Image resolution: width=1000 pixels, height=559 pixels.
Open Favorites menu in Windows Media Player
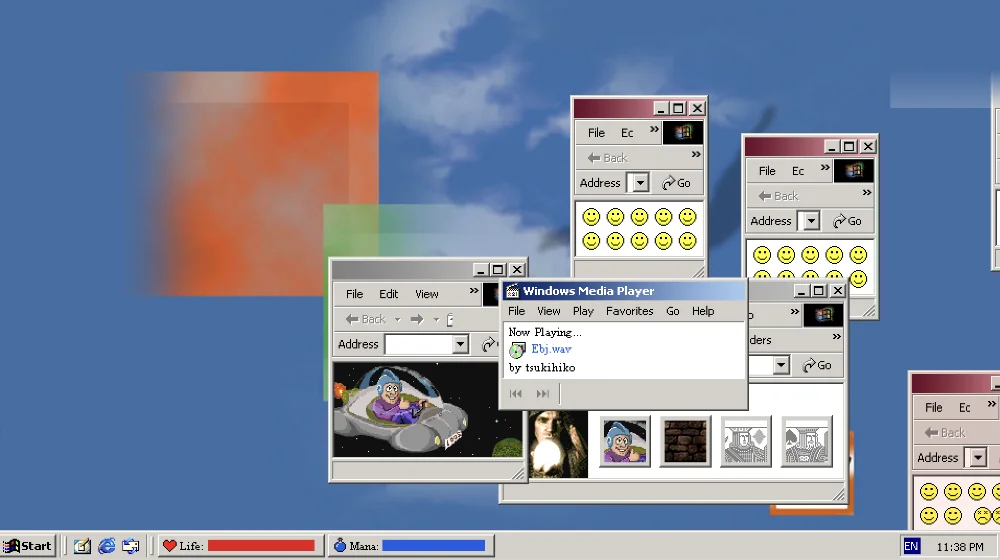coord(629,311)
